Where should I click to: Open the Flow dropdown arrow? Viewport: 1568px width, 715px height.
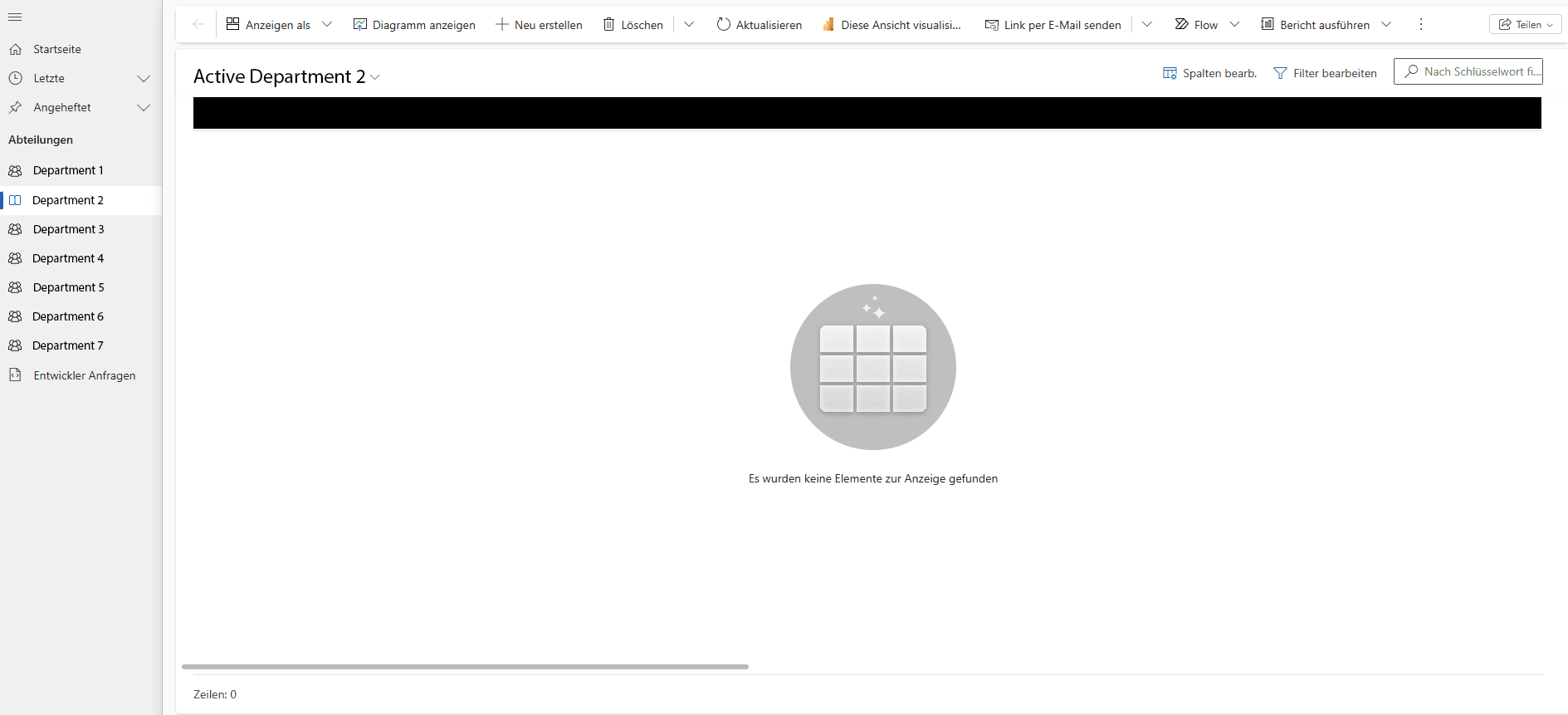[x=1234, y=25]
